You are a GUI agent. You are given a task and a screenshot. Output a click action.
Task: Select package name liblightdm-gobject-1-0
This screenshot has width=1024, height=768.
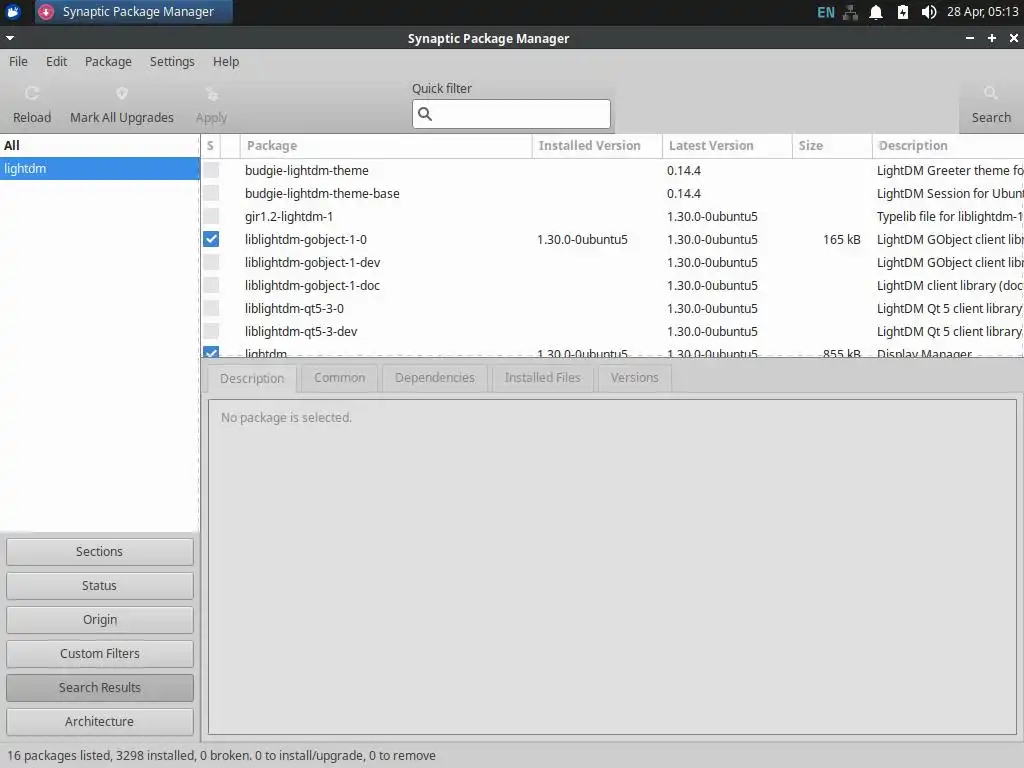click(306, 239)
